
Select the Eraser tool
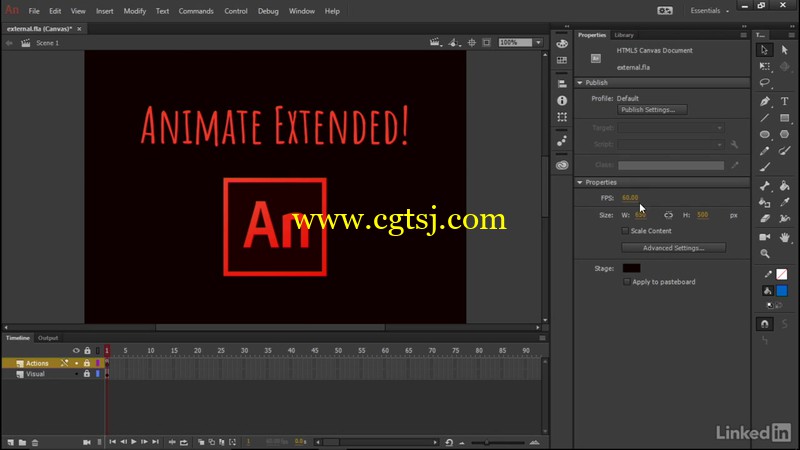[x=764, y=219]
